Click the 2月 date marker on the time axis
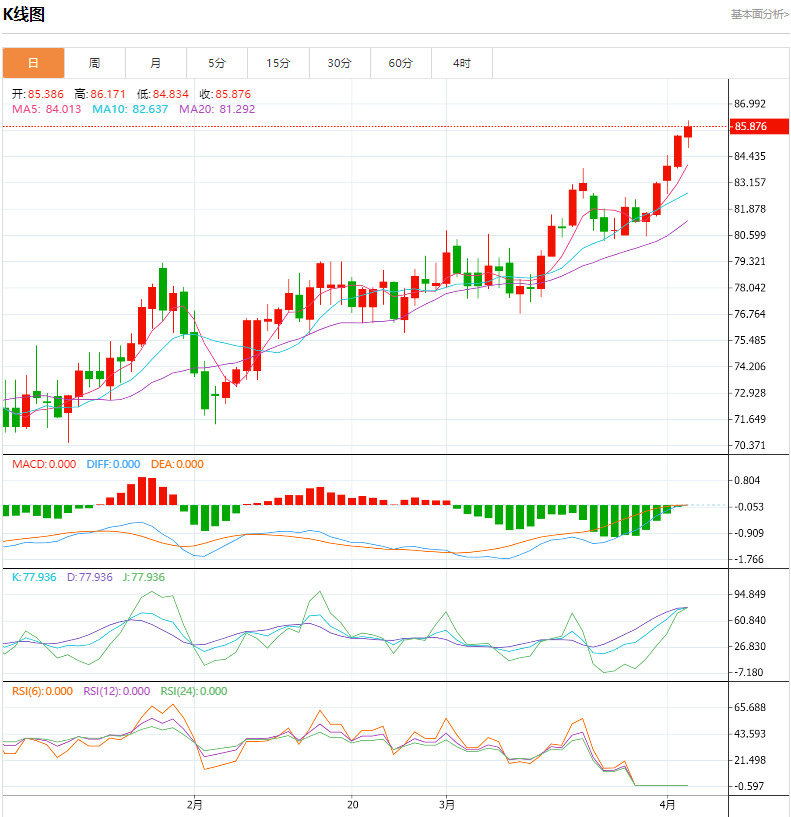 coord(194,804)
